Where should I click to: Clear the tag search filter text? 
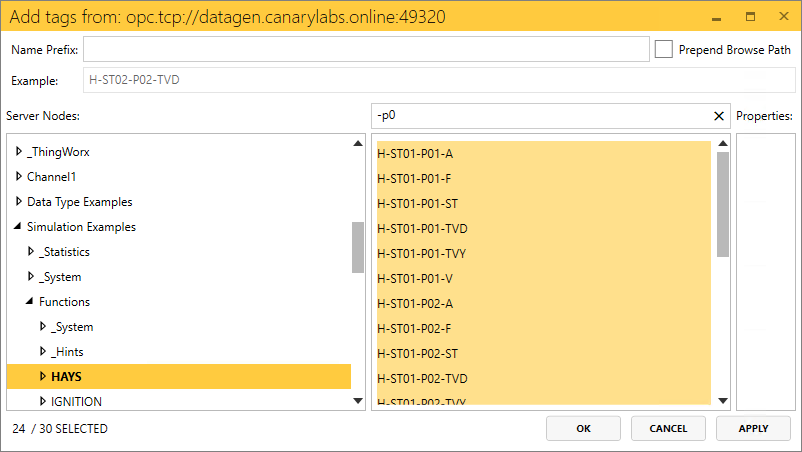click(x=718, y=116)
